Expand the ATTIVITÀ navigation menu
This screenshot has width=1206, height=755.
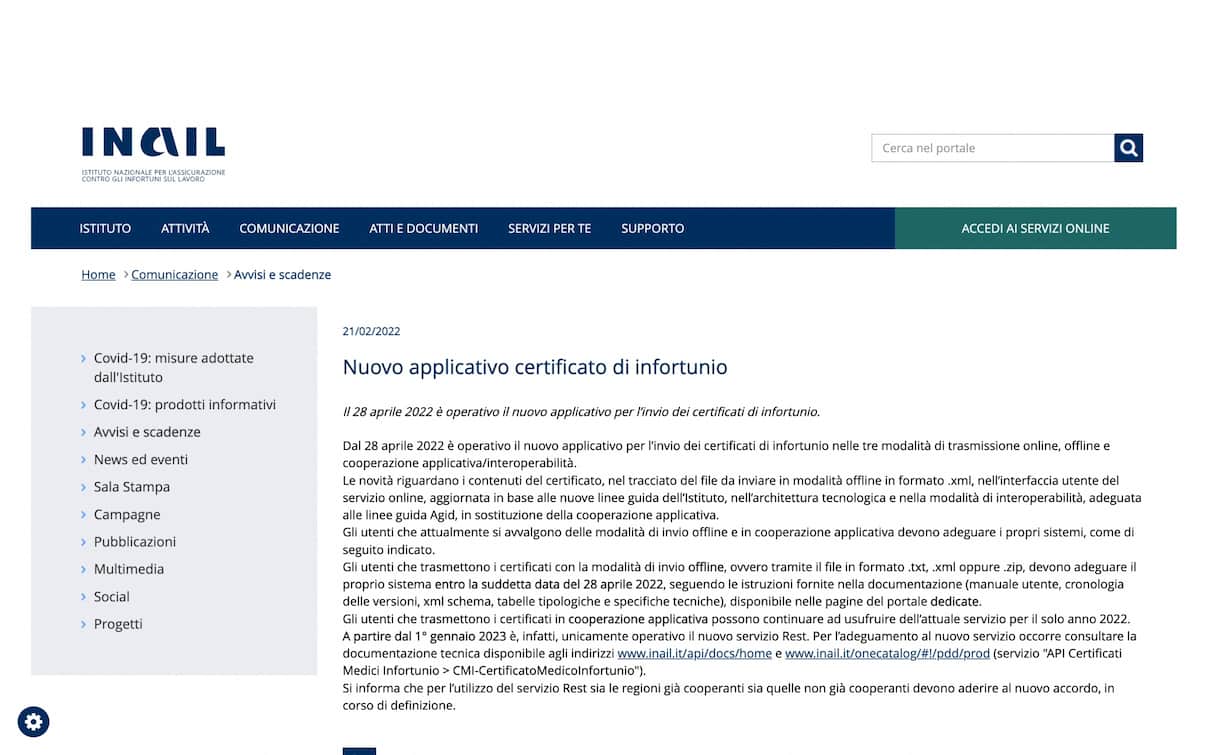pos(184,228)
